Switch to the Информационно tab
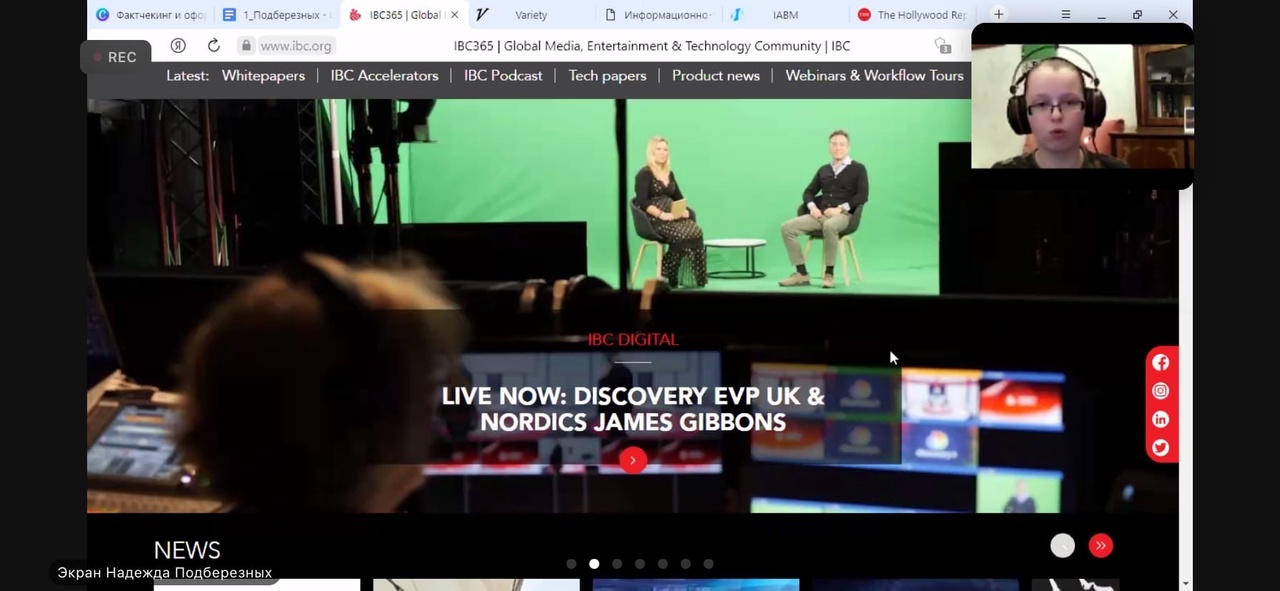Screen dimensions: 1280x591 point(660,15)
